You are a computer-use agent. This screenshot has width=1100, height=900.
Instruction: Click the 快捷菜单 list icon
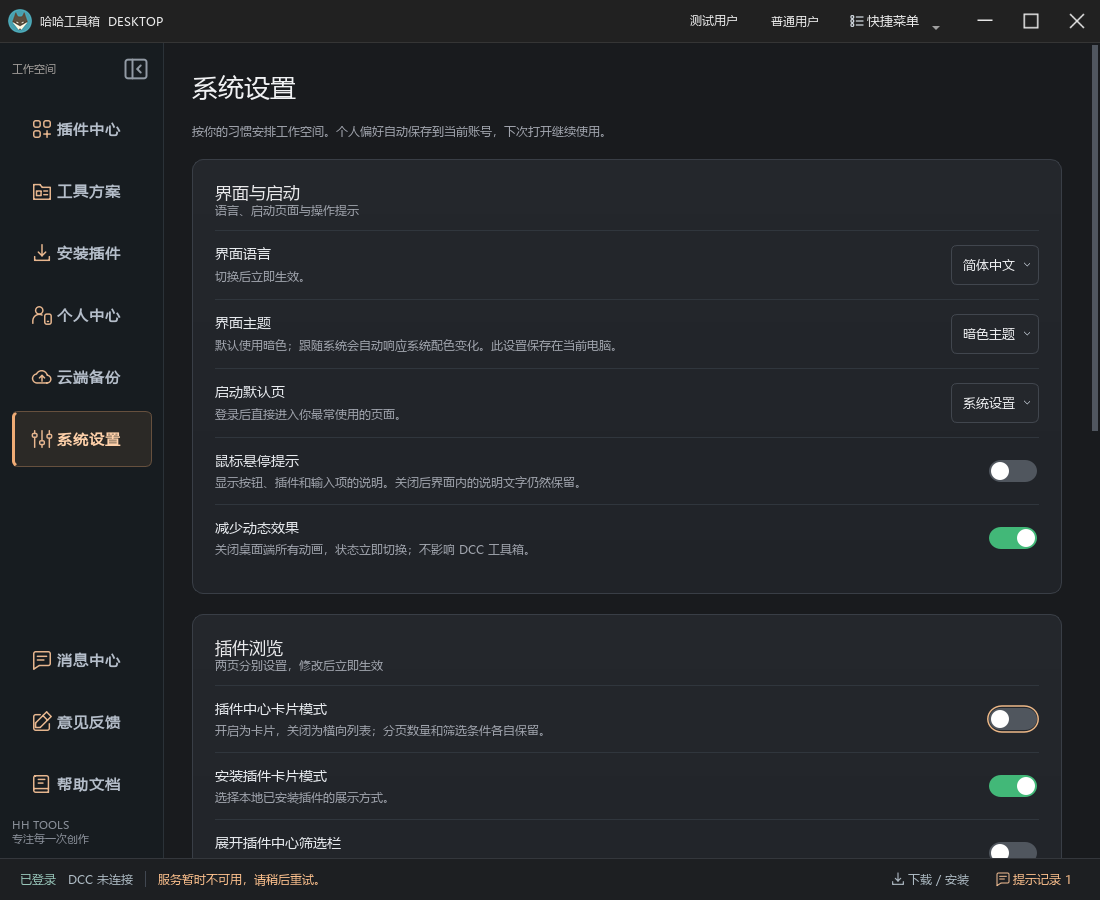pyautogui.click(x=857, y=21)
